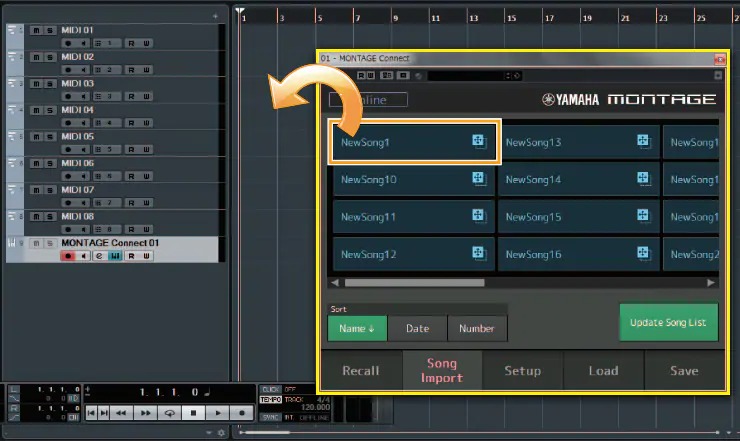Click the transport Fast Forward button
The width and height of the screenshot is (740, 441).
pyautogui.click(x=145, y=413)
